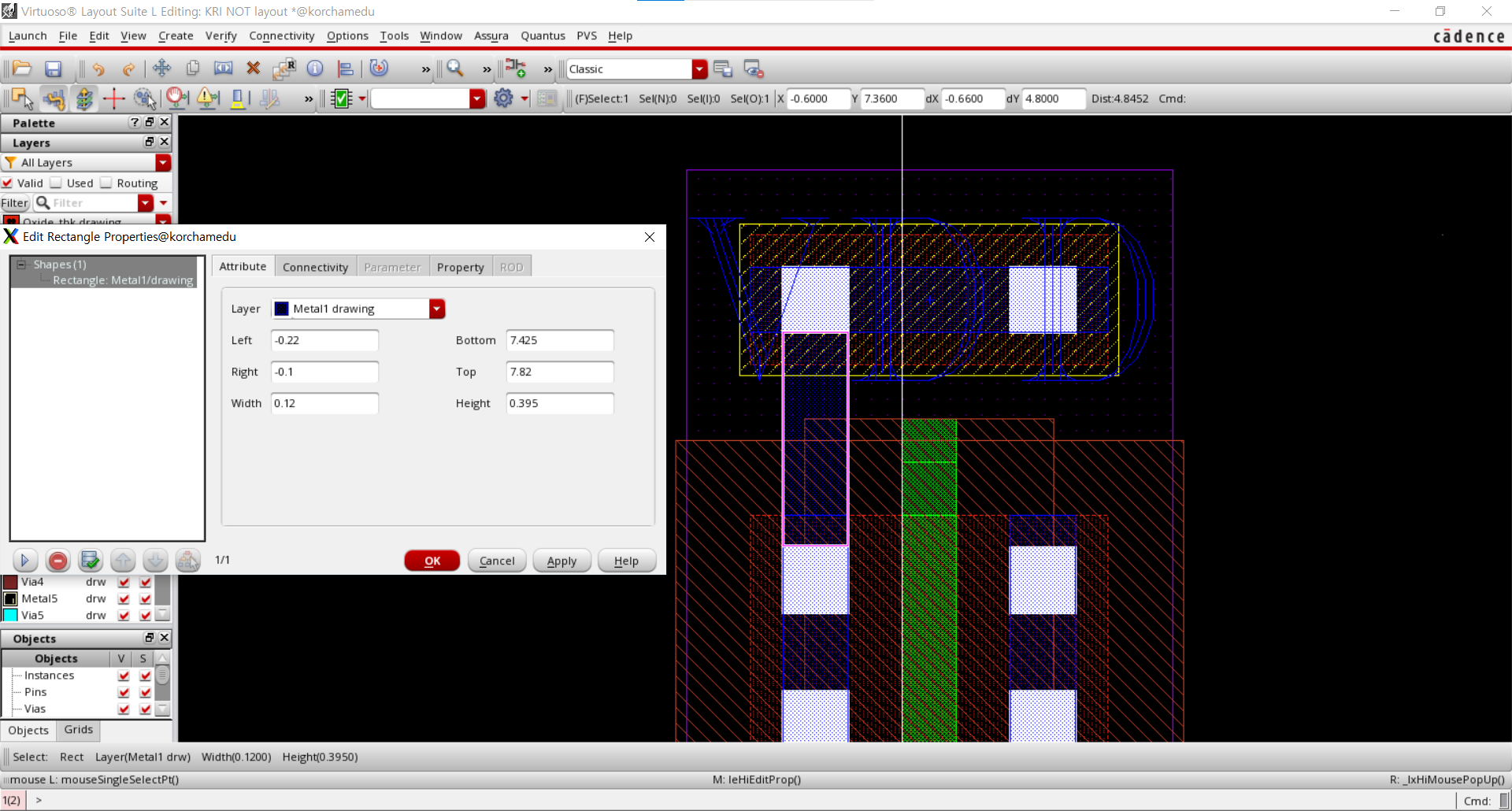Screen dimensions: 1512x811
Task: Click the yellow warning triangle icon
Action: coord(208,98)
